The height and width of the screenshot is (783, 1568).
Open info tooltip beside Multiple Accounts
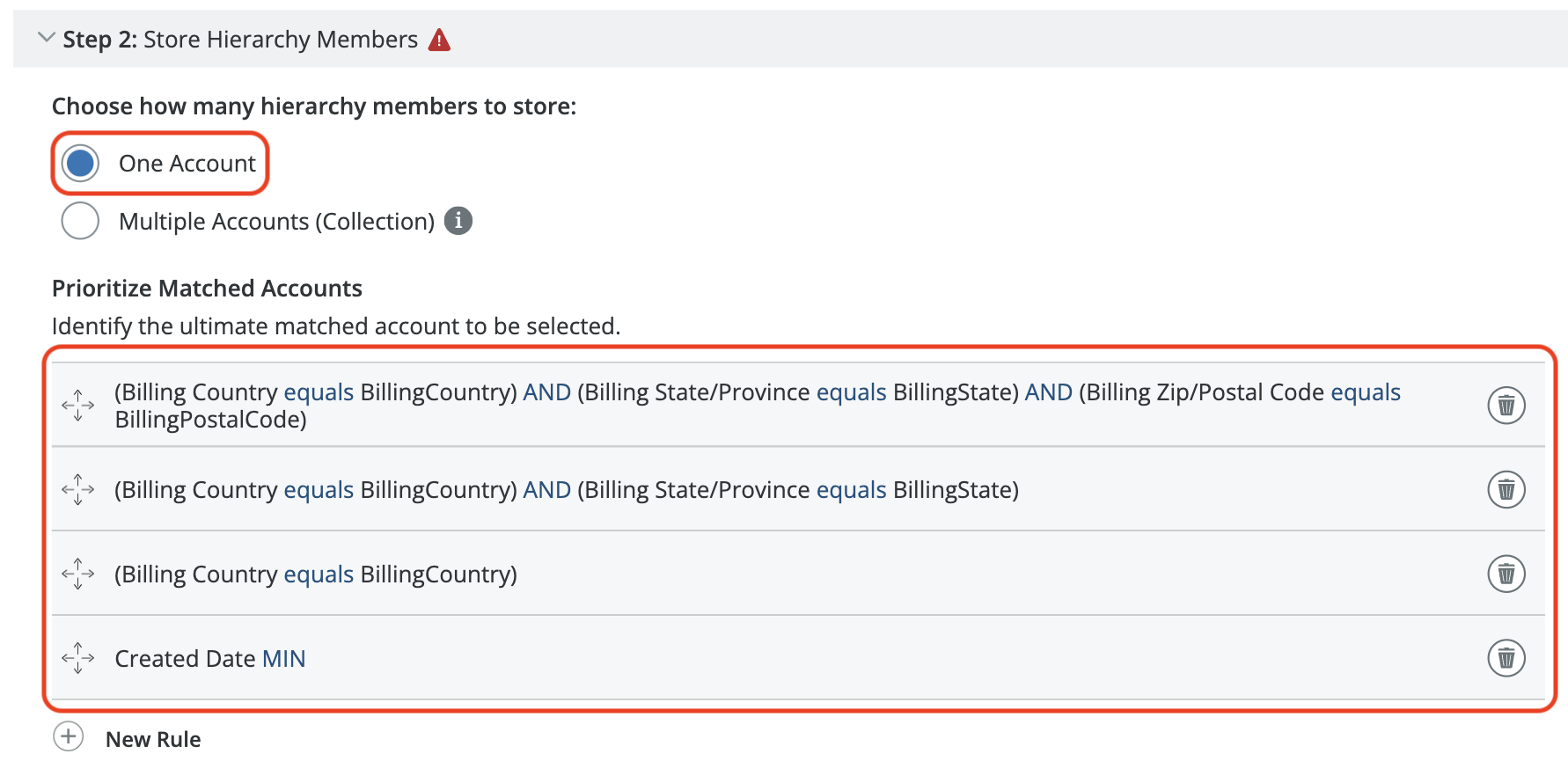tap(458, 221)
